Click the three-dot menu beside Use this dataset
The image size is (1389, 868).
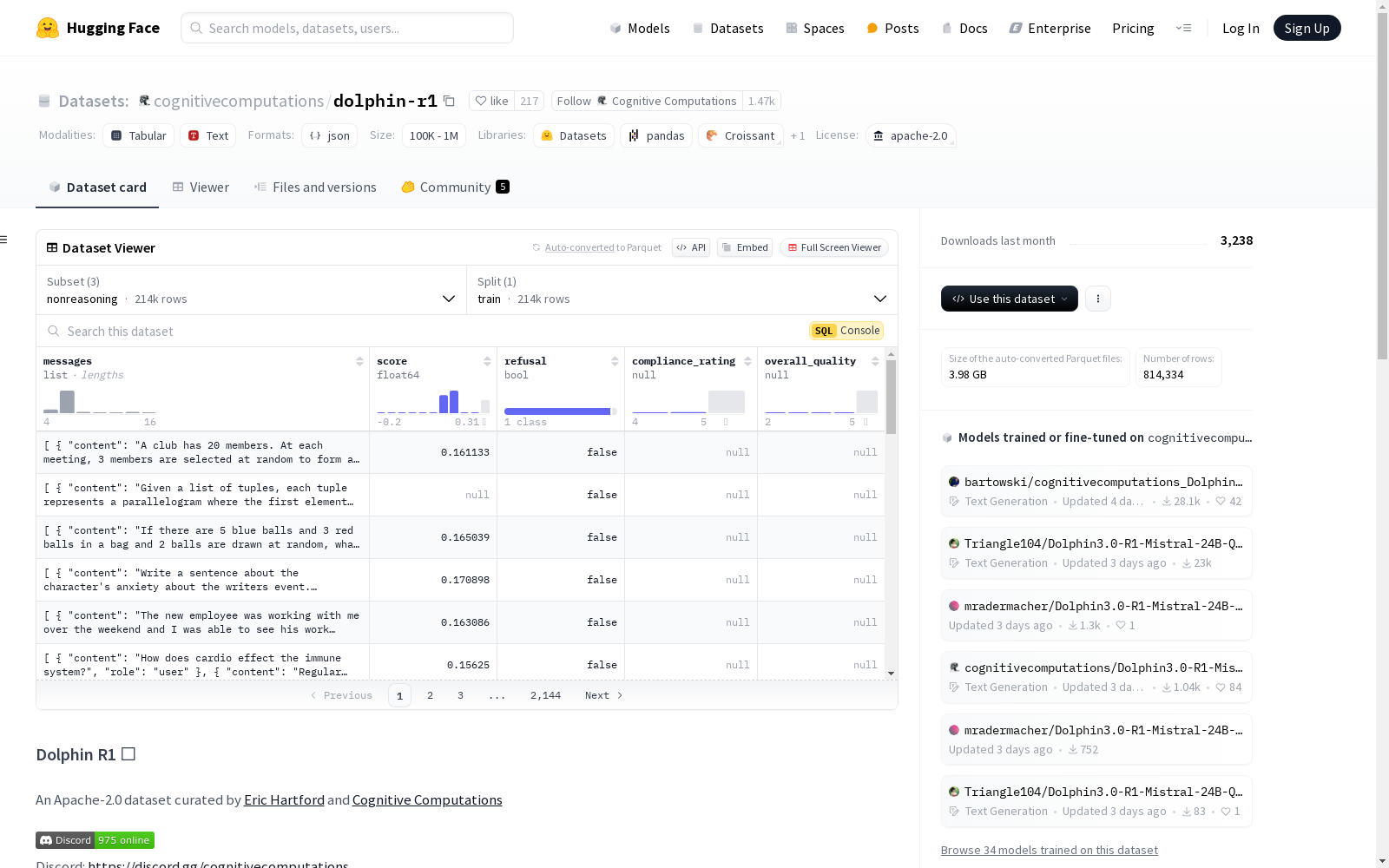[1098, 299]
